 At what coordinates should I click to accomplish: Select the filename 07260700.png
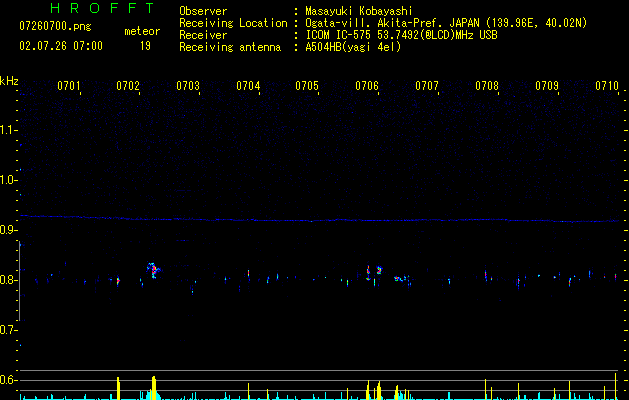coord(55,27)
